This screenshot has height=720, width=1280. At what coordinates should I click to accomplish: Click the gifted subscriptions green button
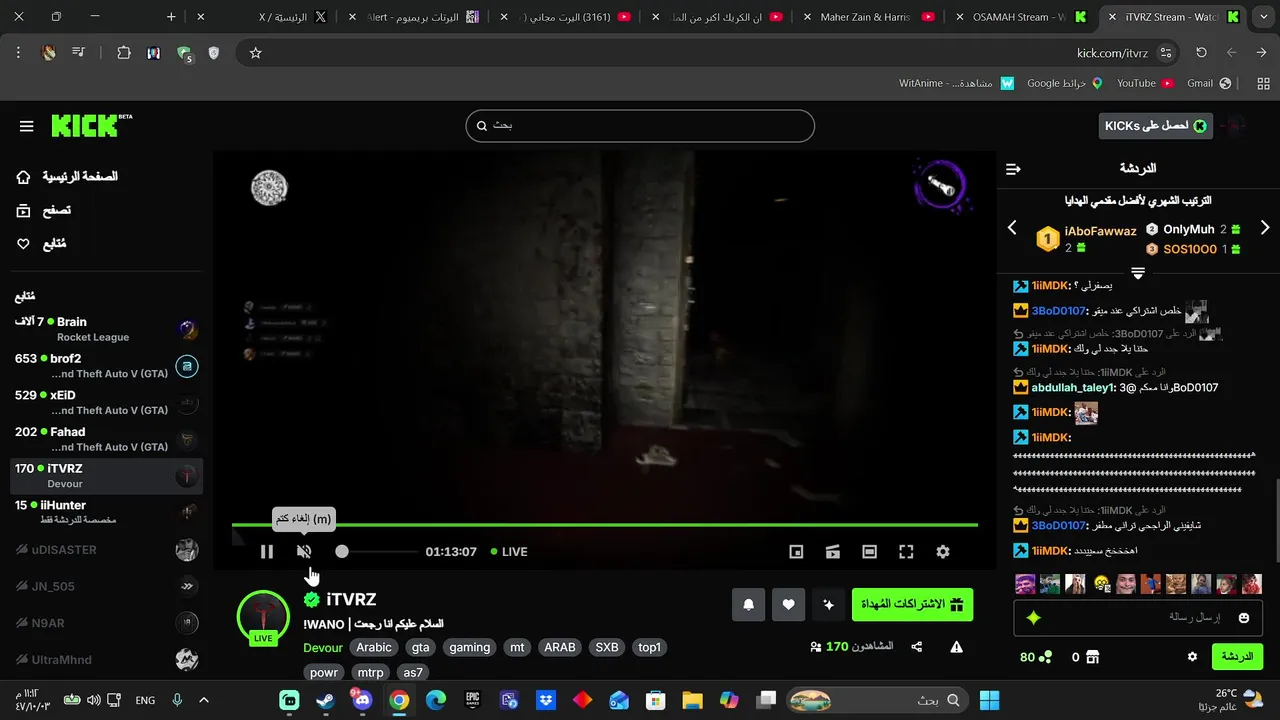pos(912,604)
